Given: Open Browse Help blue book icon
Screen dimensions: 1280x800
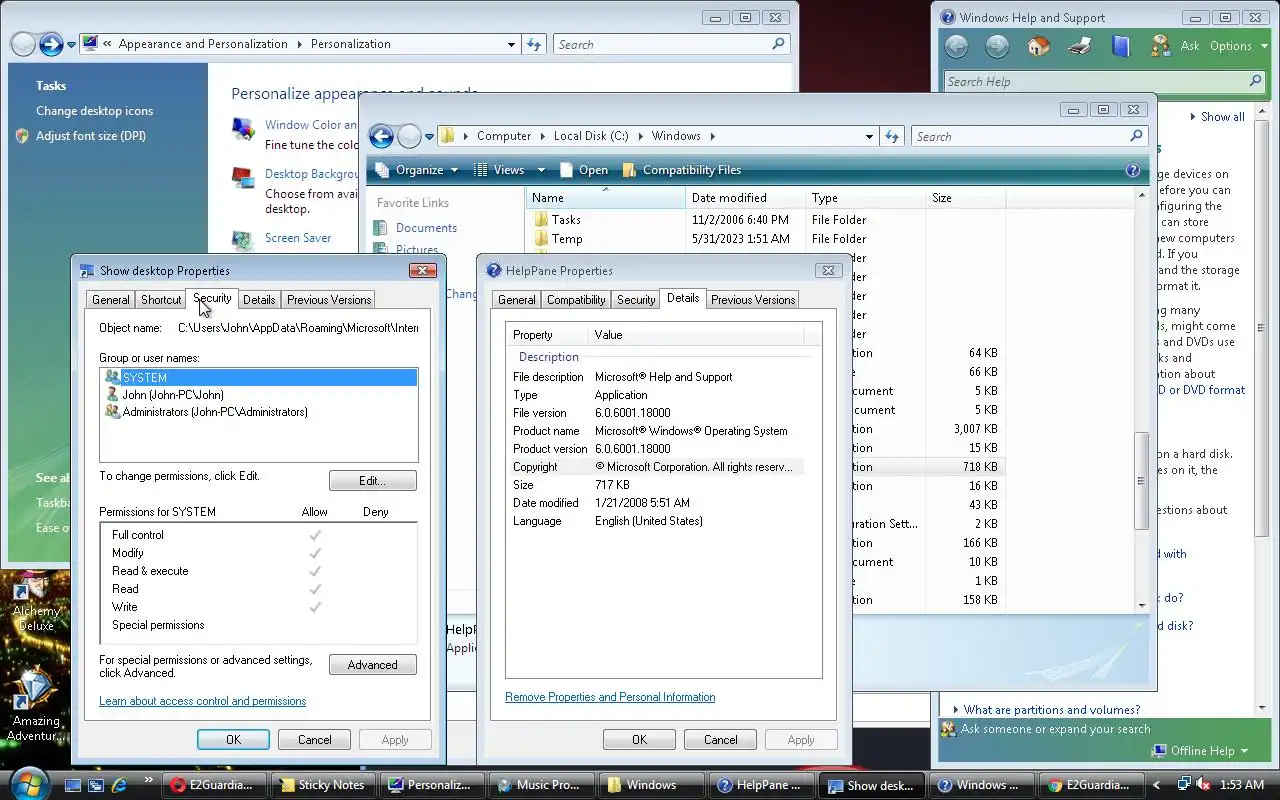Looking at the screenshot, I should click(1120, 46).
